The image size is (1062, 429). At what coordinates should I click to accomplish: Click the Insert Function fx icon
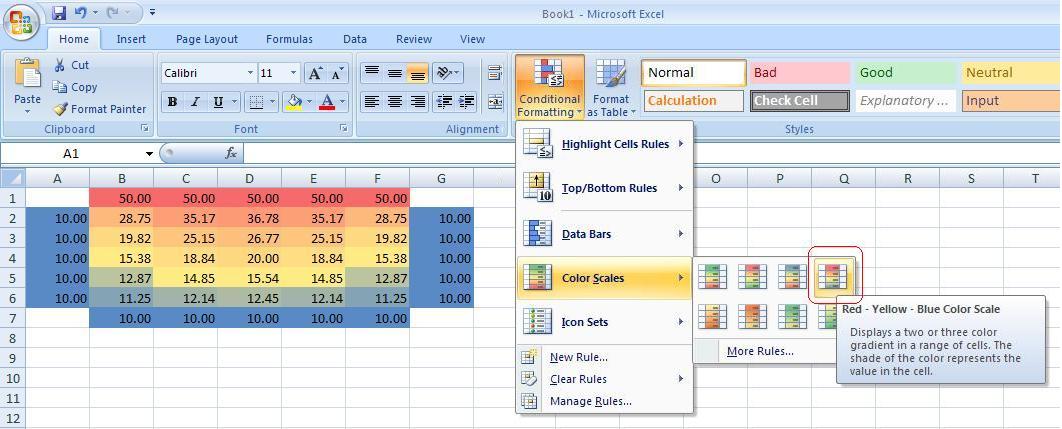(x=231, y=154)
